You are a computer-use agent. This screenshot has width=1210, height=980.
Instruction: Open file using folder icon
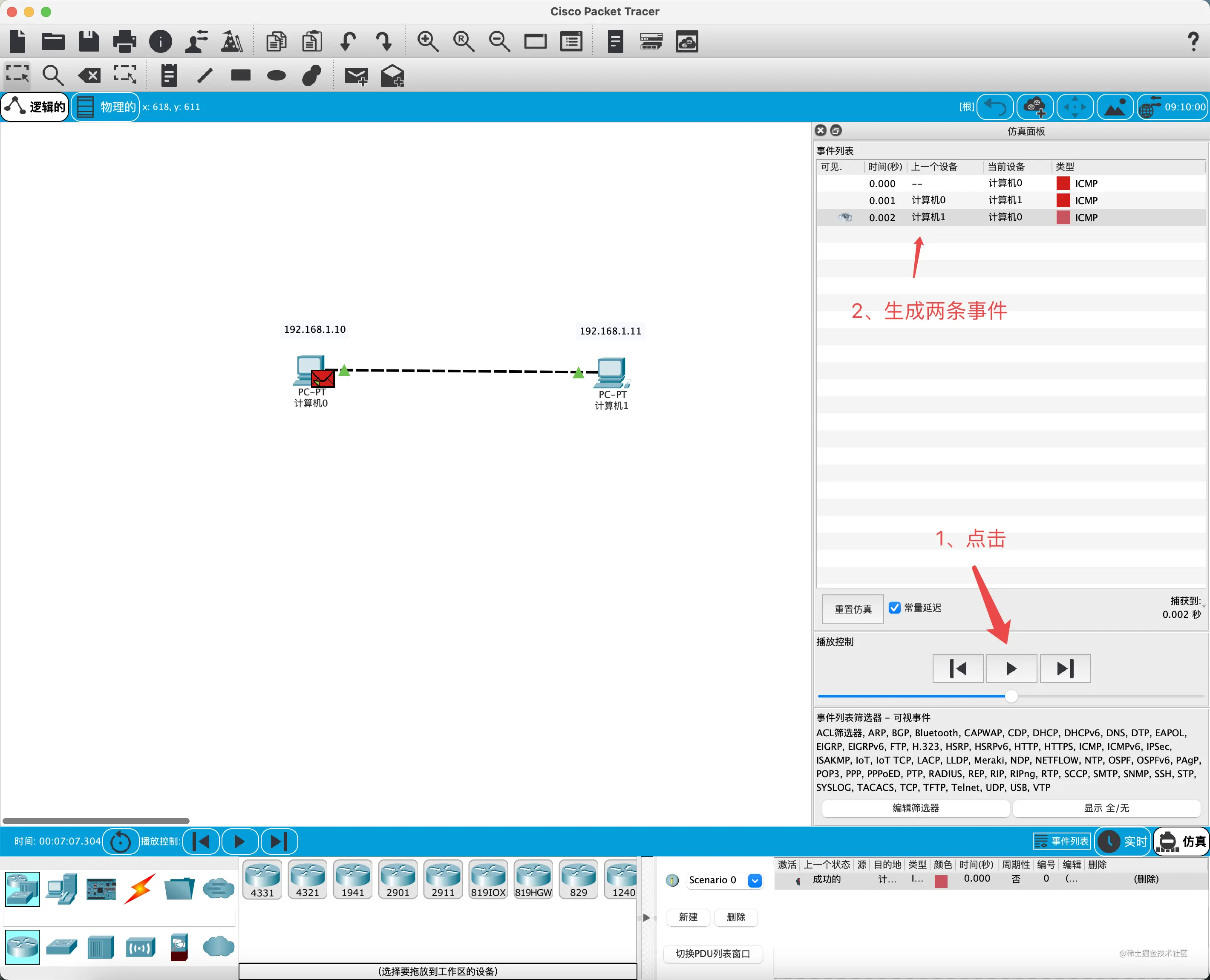pyautogui.click(x=53, y=41)
